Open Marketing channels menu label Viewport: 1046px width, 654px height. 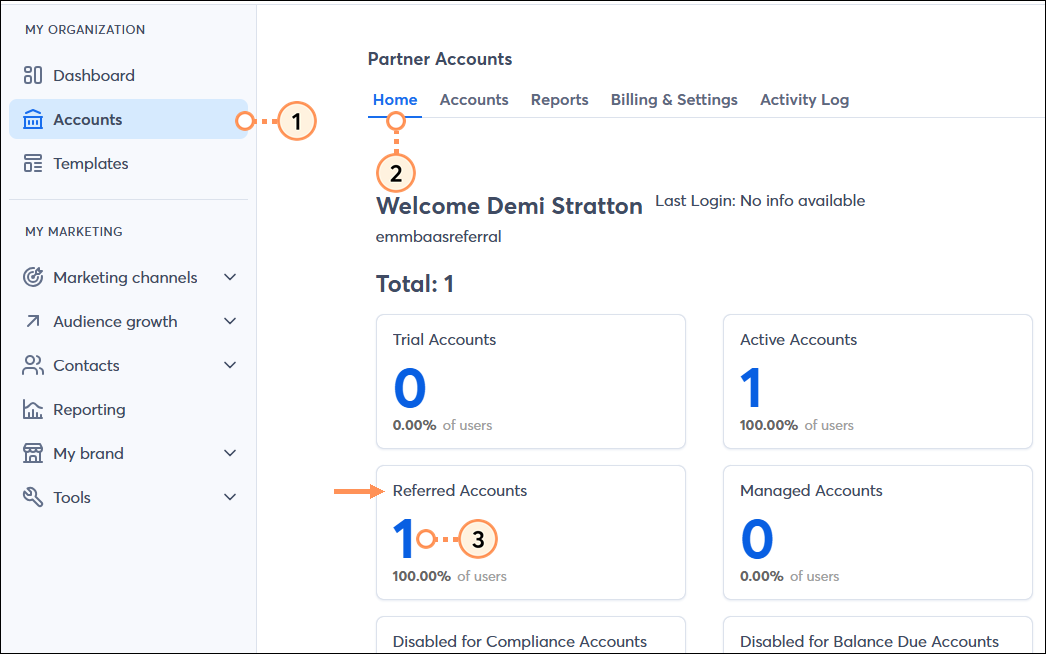tap(125, 277)
